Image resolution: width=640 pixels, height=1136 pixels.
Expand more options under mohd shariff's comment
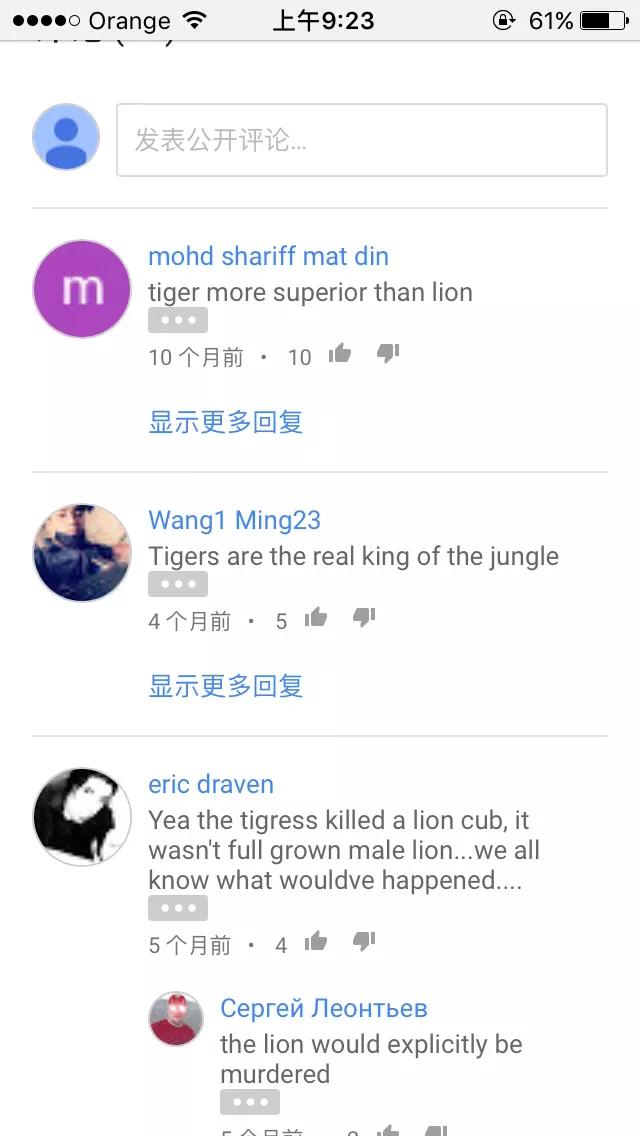[178, 320]
